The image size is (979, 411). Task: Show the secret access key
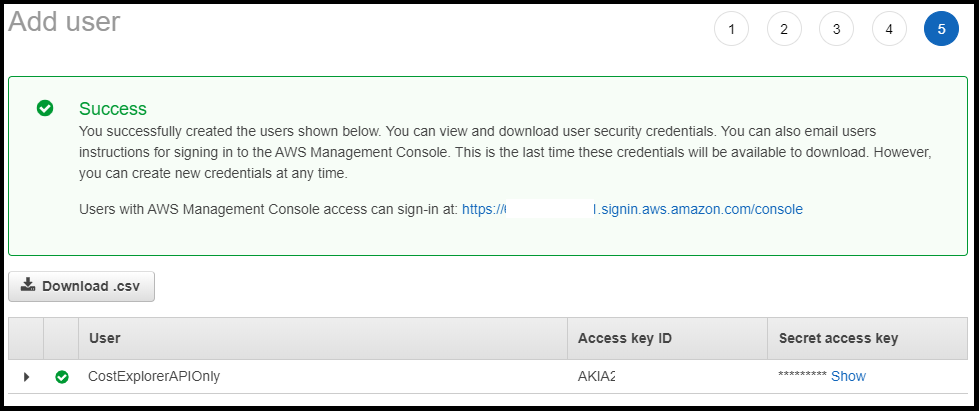(x=848, y=376)
